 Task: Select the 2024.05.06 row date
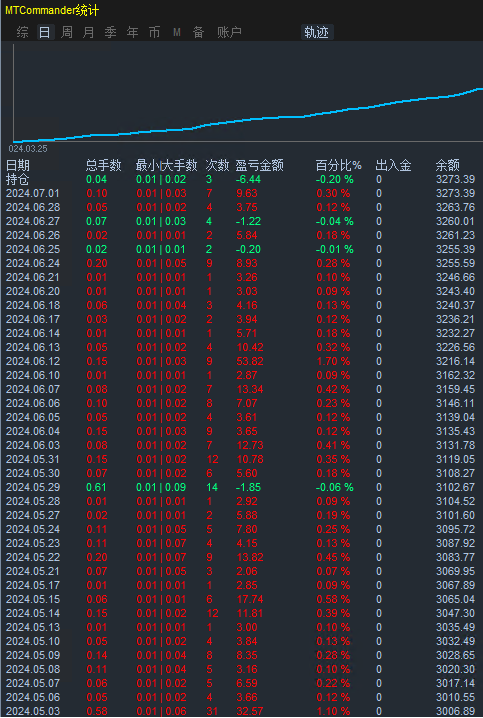[33, 697]
